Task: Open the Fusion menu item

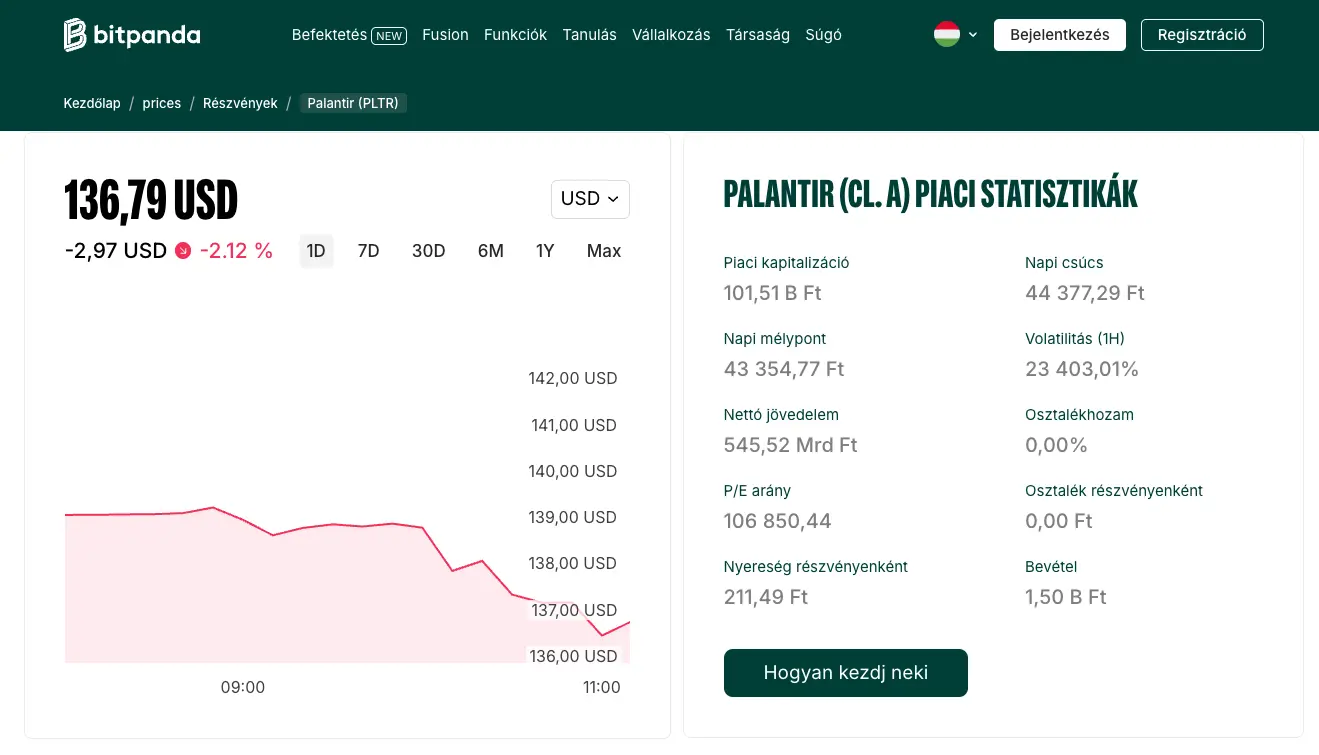Action: point(445,35)
